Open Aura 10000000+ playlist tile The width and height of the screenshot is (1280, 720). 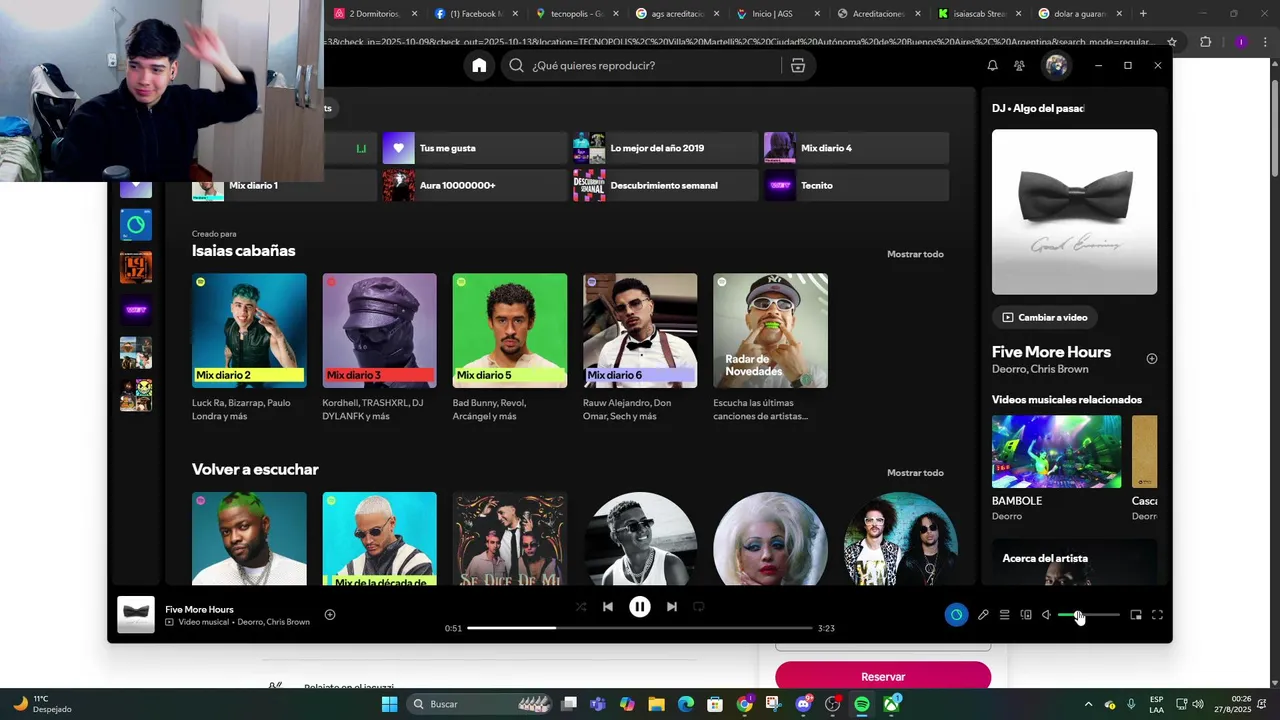tap(475, 185)
